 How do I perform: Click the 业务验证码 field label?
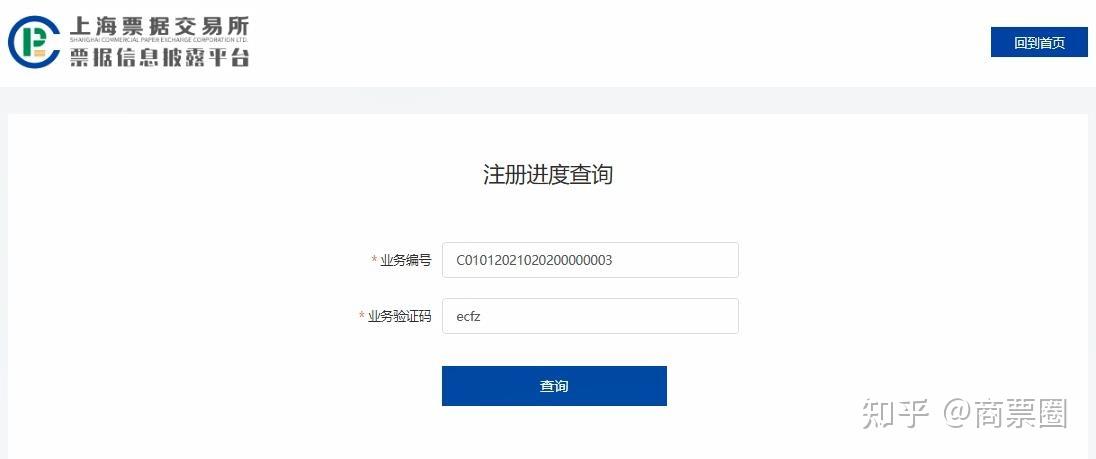[x=400, y=316]
